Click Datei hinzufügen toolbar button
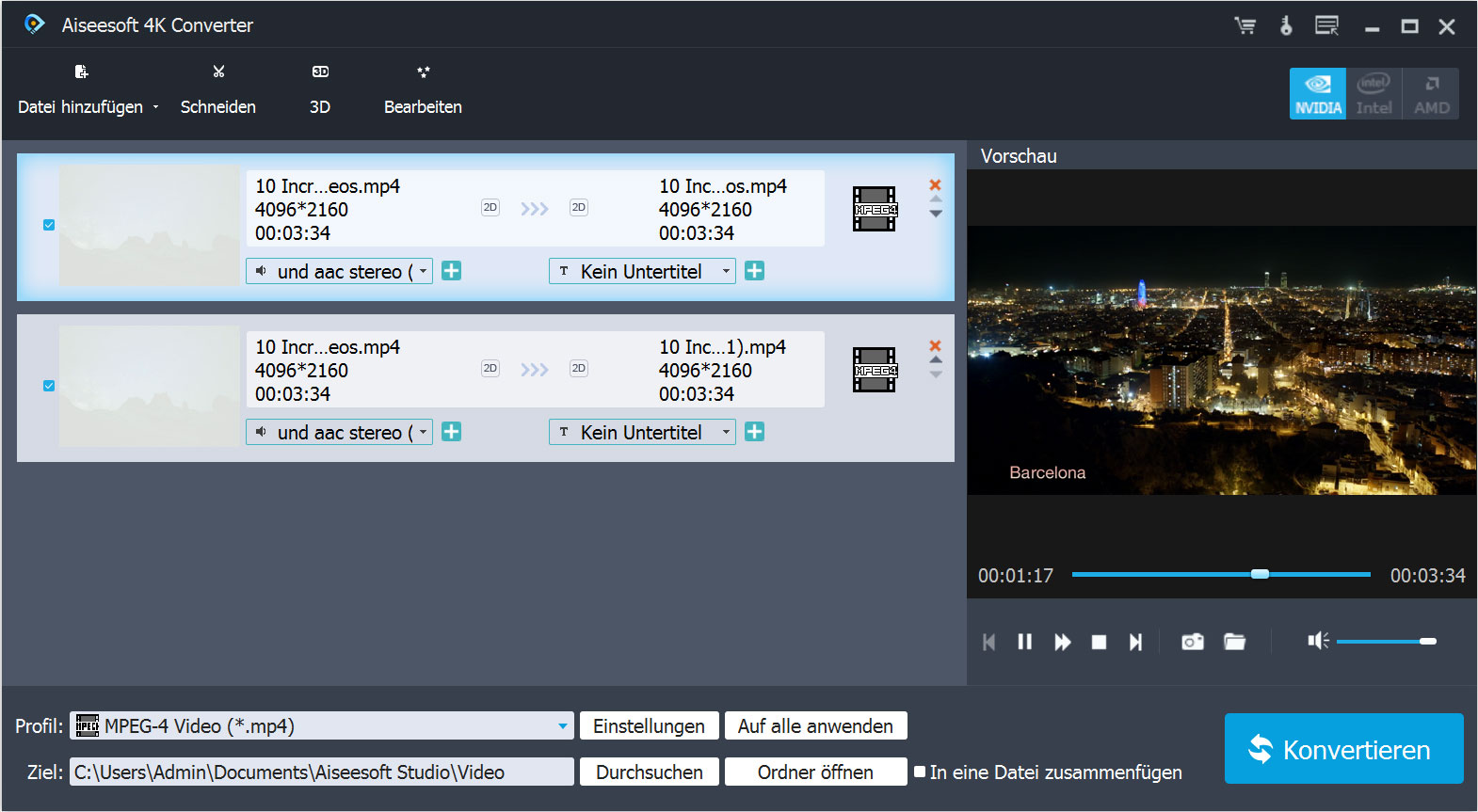 [x=81, y=90]
